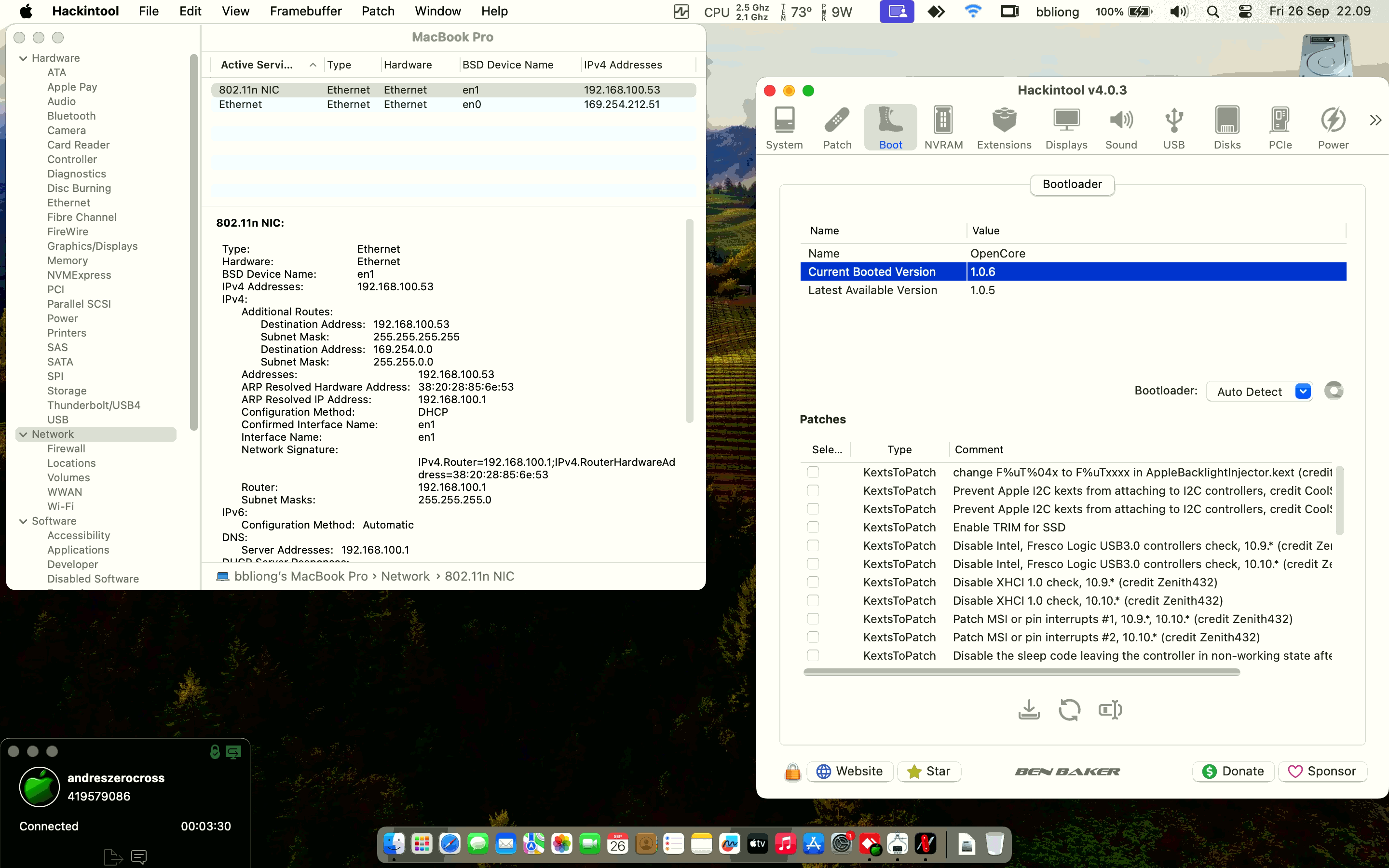Open the Power toolbar icon
Image resolution: width=1389 pixels, height=868 pixels.
point(1333,128)
